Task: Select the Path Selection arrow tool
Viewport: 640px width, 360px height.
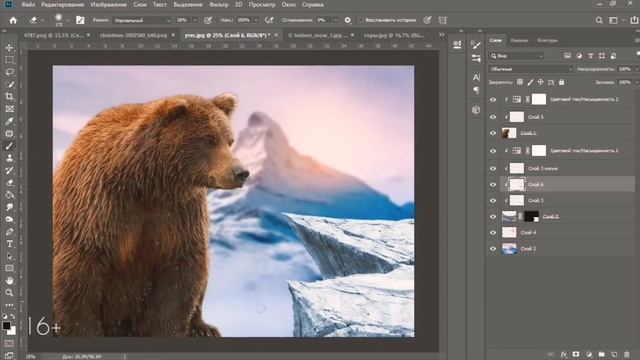Action: click(x=9, y=256)
